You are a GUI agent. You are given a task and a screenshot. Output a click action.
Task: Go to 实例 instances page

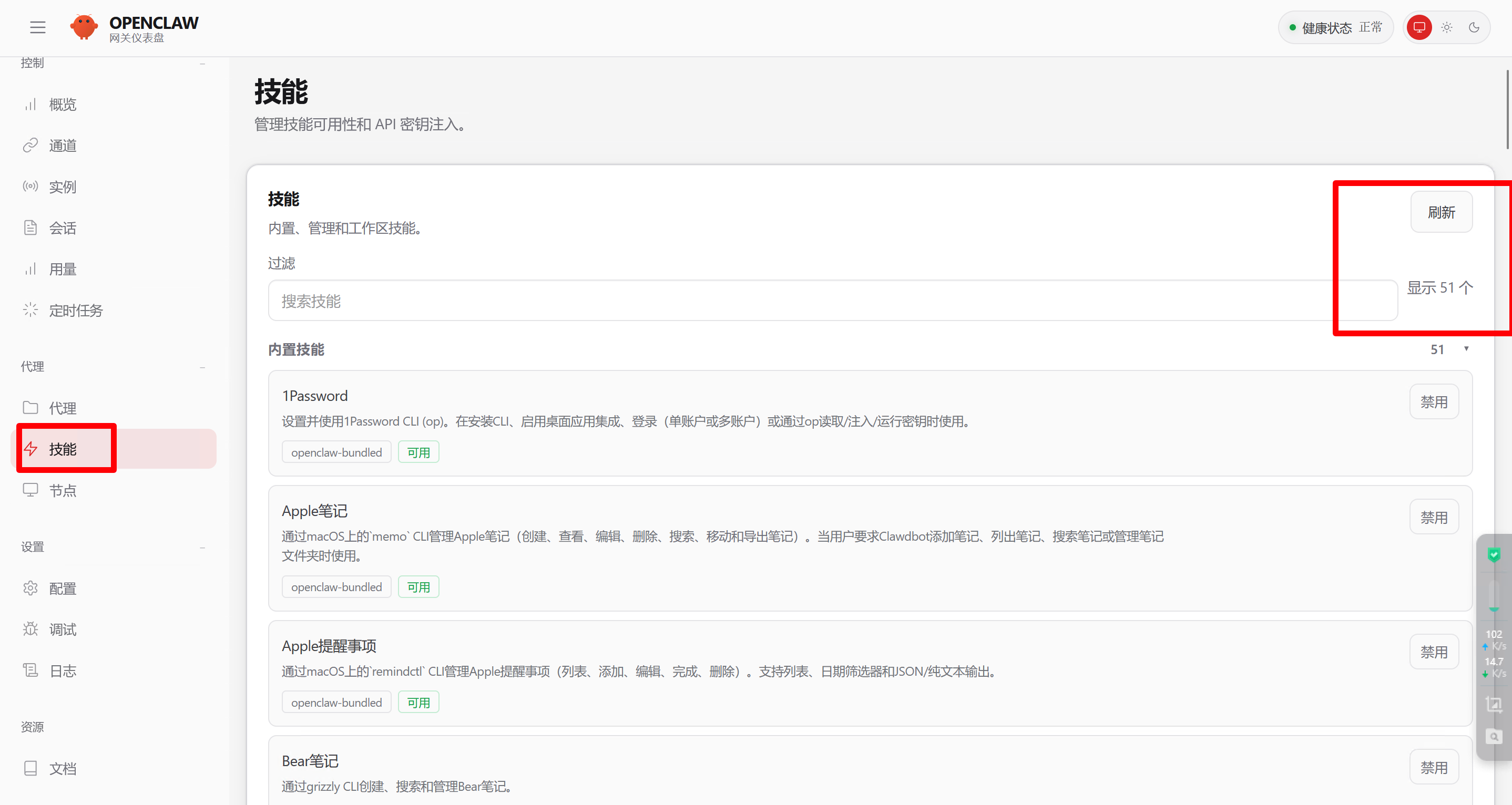62,187
